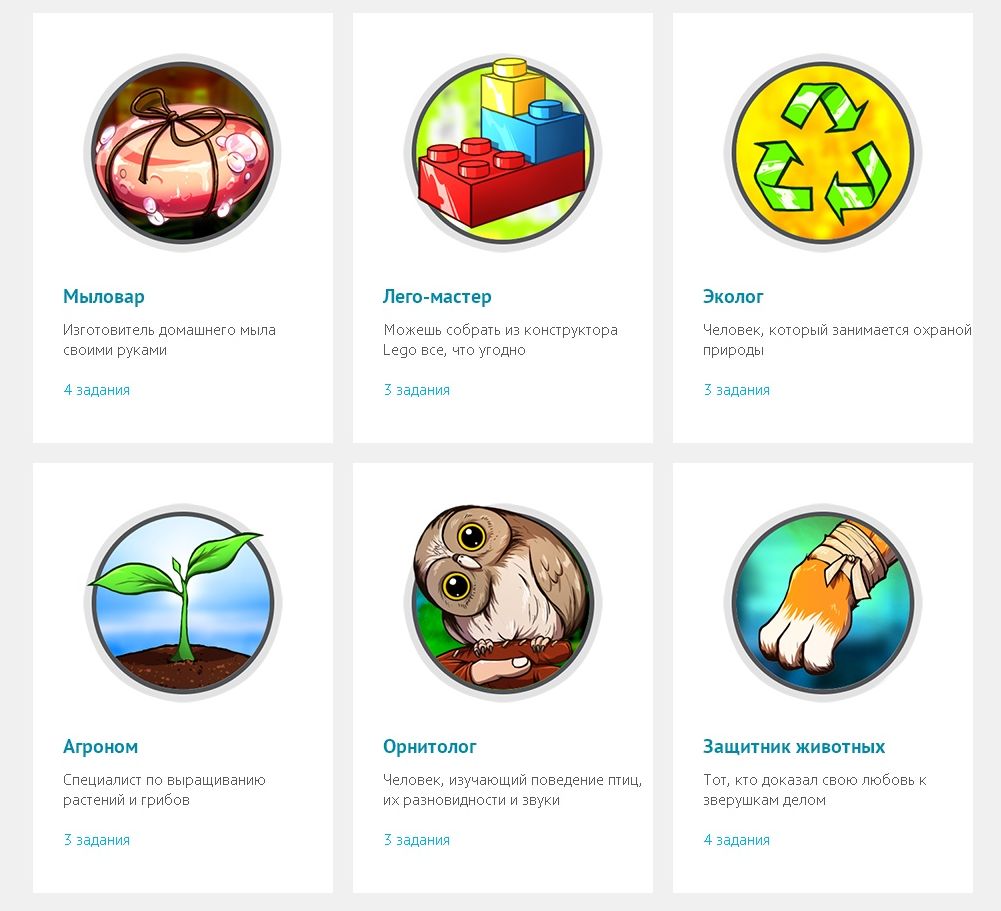Show the 3 задания link under Агроном
The height and width of the screenshot is (911, 1001).
click(96, 839)
